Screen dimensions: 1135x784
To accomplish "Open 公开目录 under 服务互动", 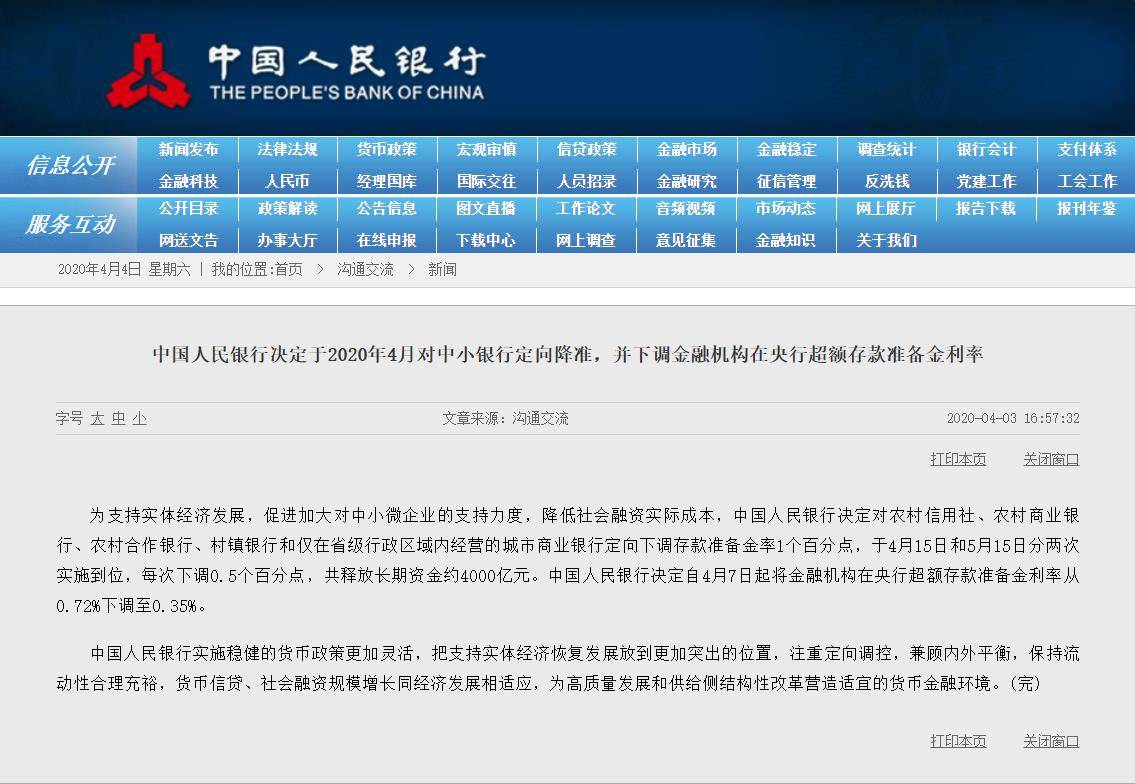I will [188, 208].
